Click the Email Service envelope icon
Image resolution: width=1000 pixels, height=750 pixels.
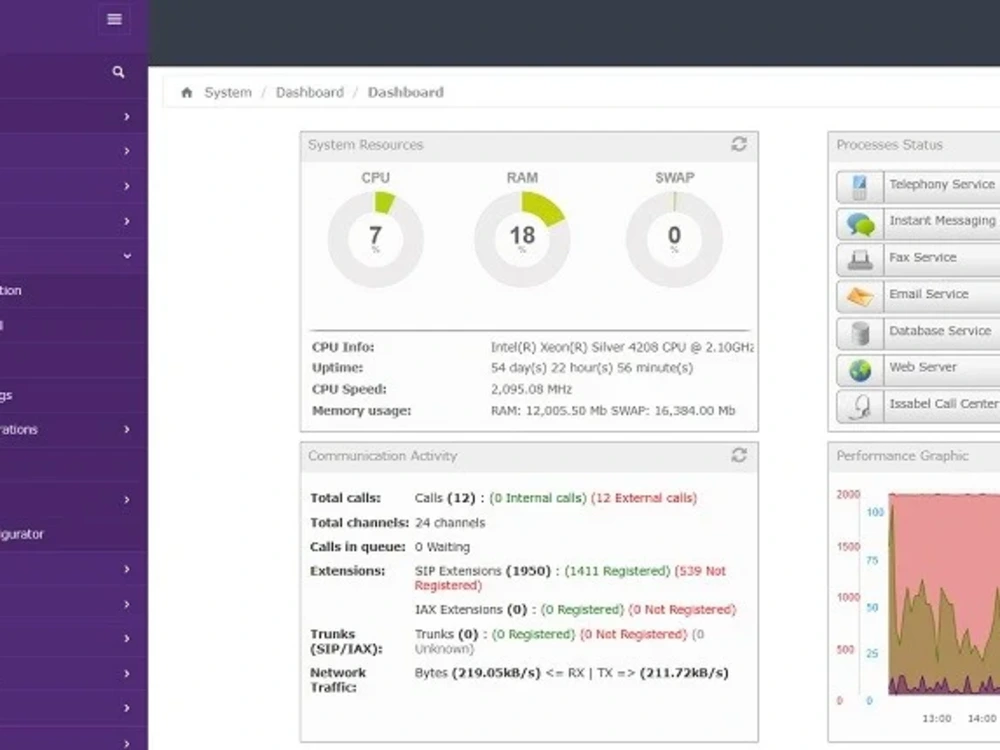pos(858,295)
